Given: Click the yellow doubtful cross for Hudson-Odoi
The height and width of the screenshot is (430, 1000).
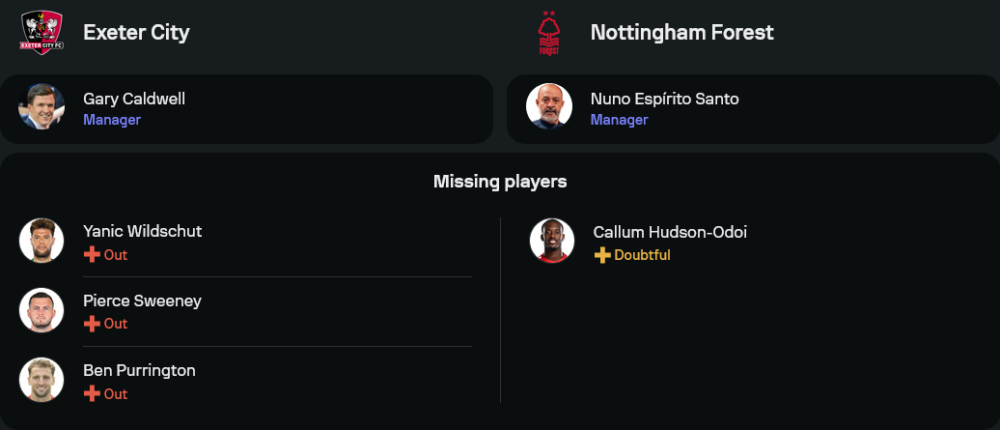Looking at the screenshot, I should pyautogui.click(x=602, y=255).
